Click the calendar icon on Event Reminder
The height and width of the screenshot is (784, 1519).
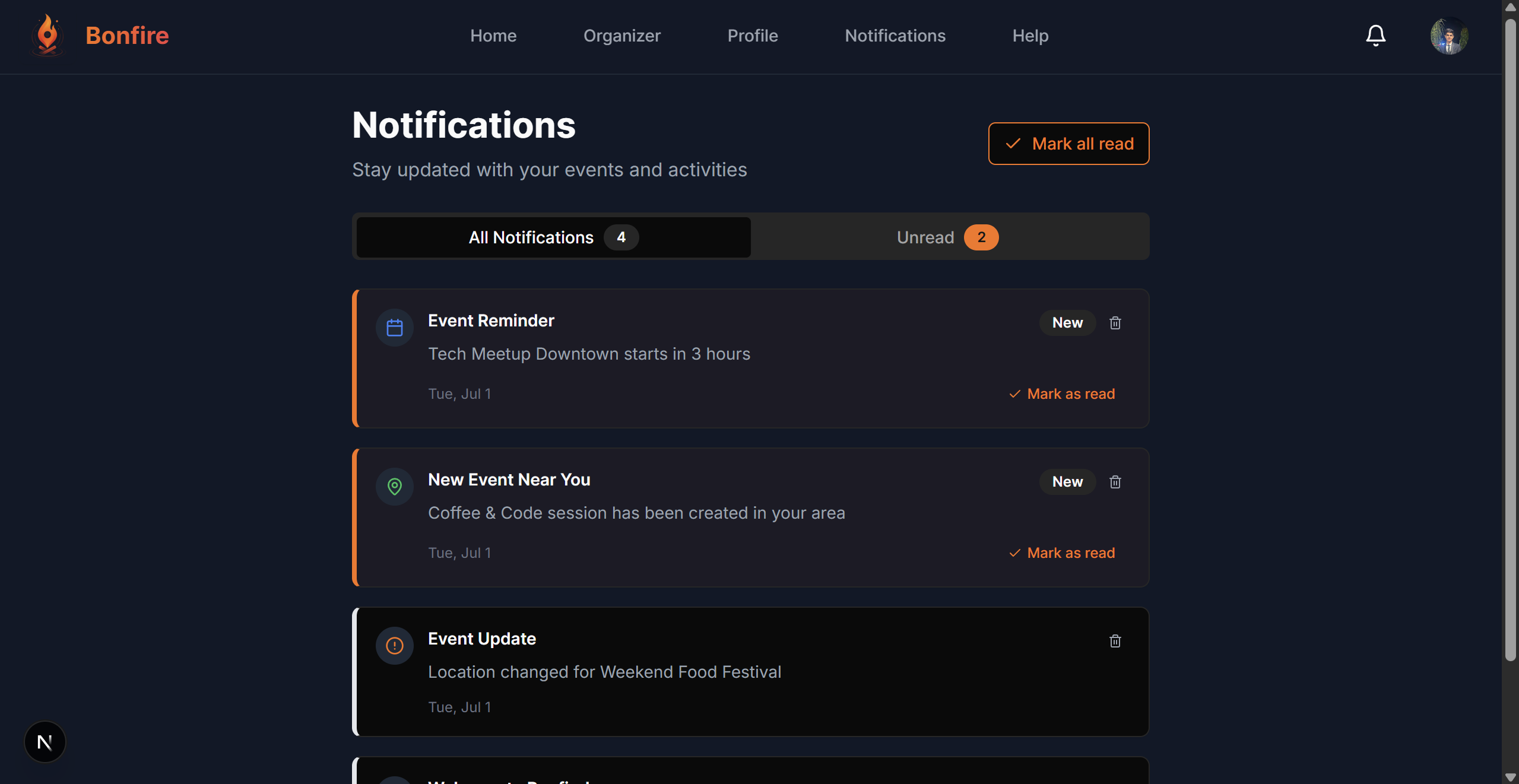pyautogui.click(x=395, y=328)
